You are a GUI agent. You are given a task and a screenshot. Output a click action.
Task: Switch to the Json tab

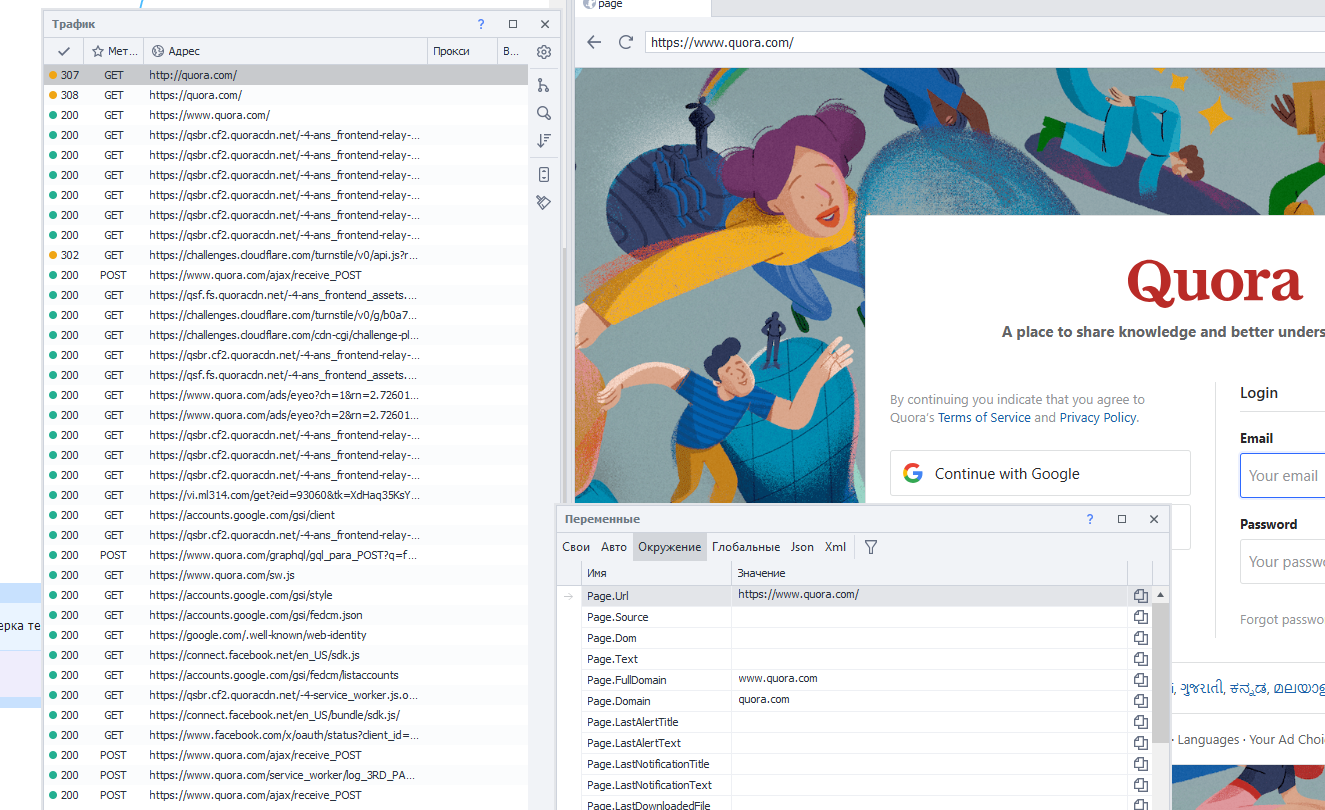click(802, 547)
